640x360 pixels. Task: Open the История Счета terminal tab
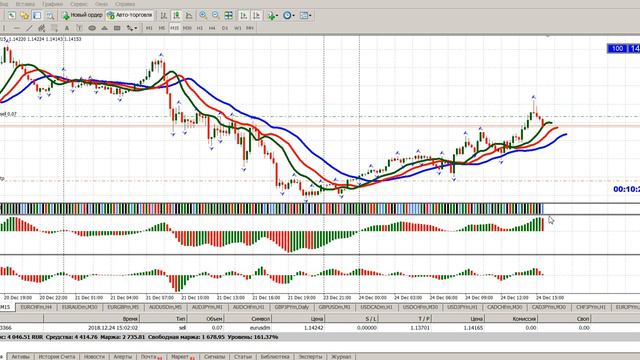[x=57, y=357]
